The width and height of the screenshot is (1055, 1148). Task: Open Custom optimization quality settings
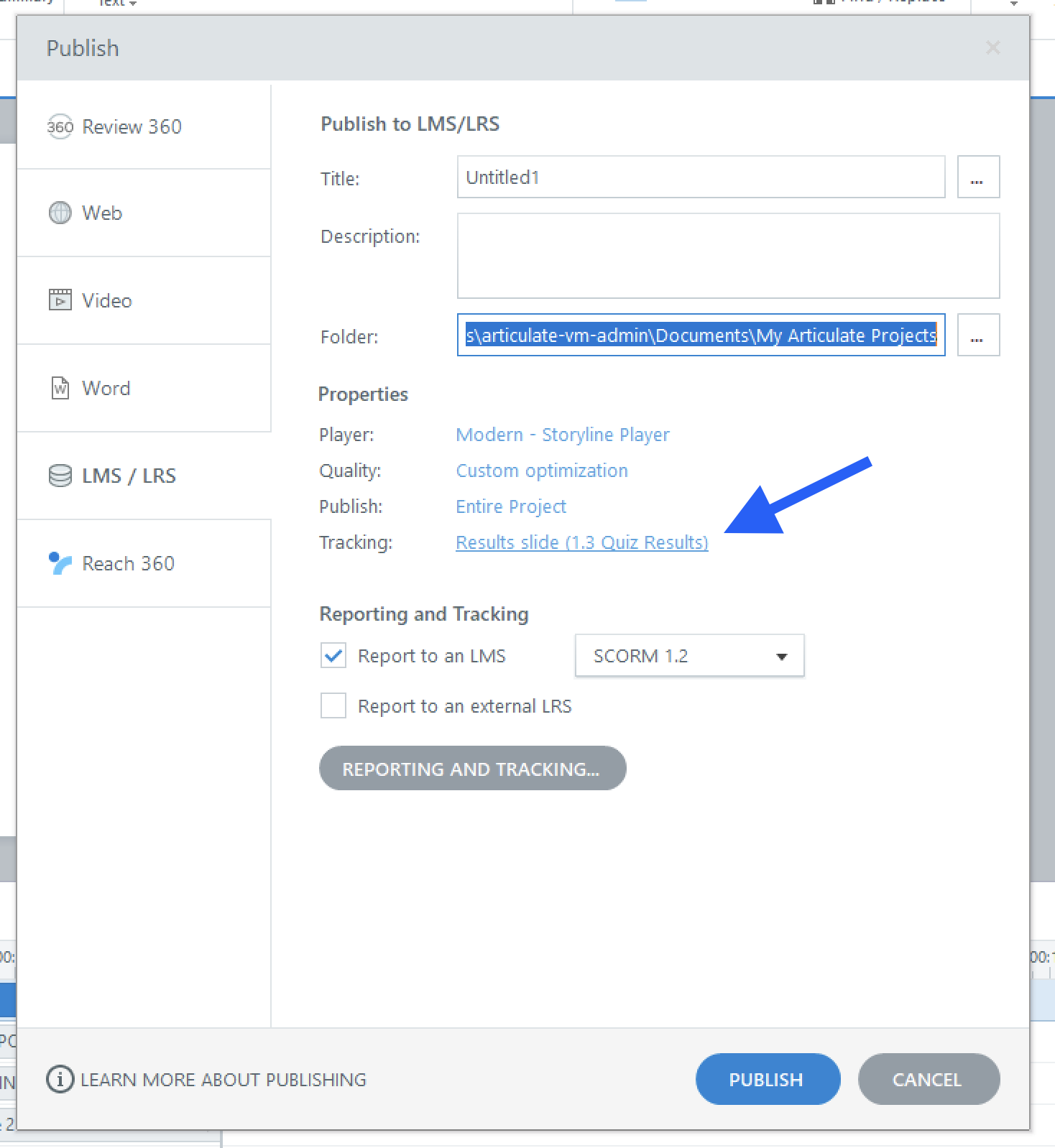(542, 471)
